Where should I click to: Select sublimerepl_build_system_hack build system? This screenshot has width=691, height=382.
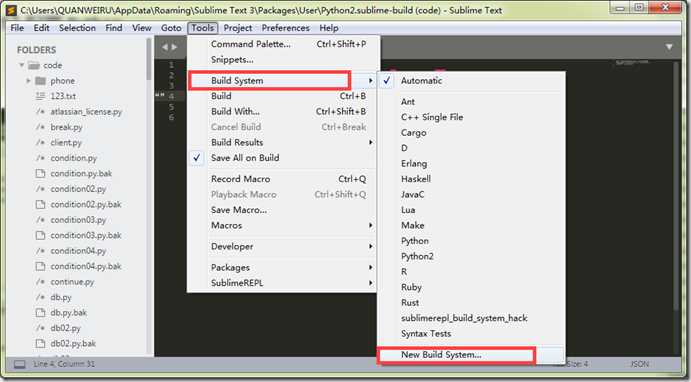[472, 318]
